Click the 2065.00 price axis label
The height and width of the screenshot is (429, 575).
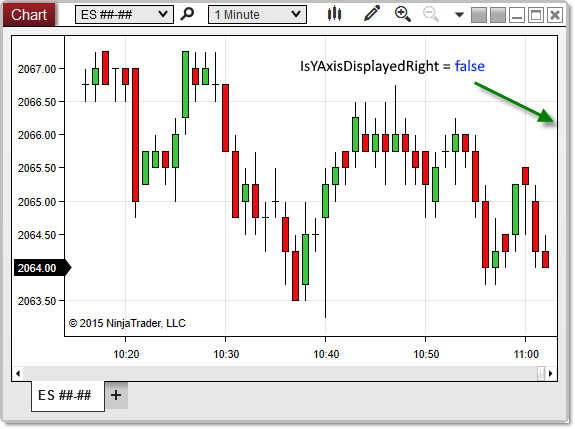click(37, 202)
